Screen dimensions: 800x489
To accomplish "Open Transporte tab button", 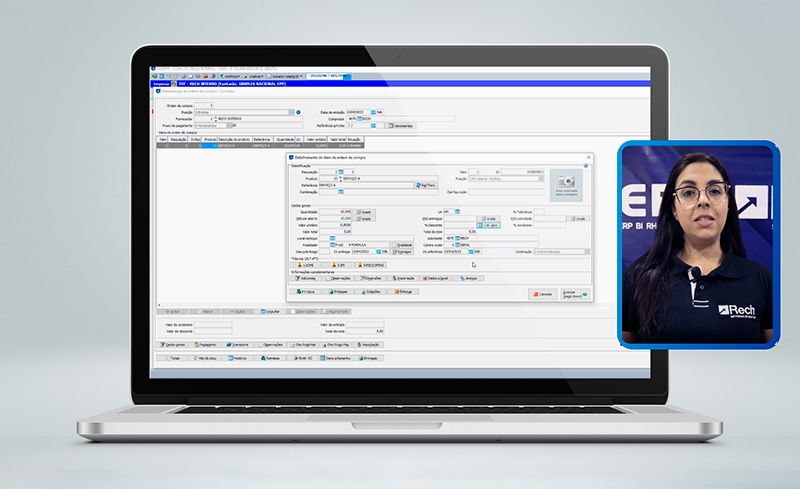I will pyautogui.click(x=238, y=345).
